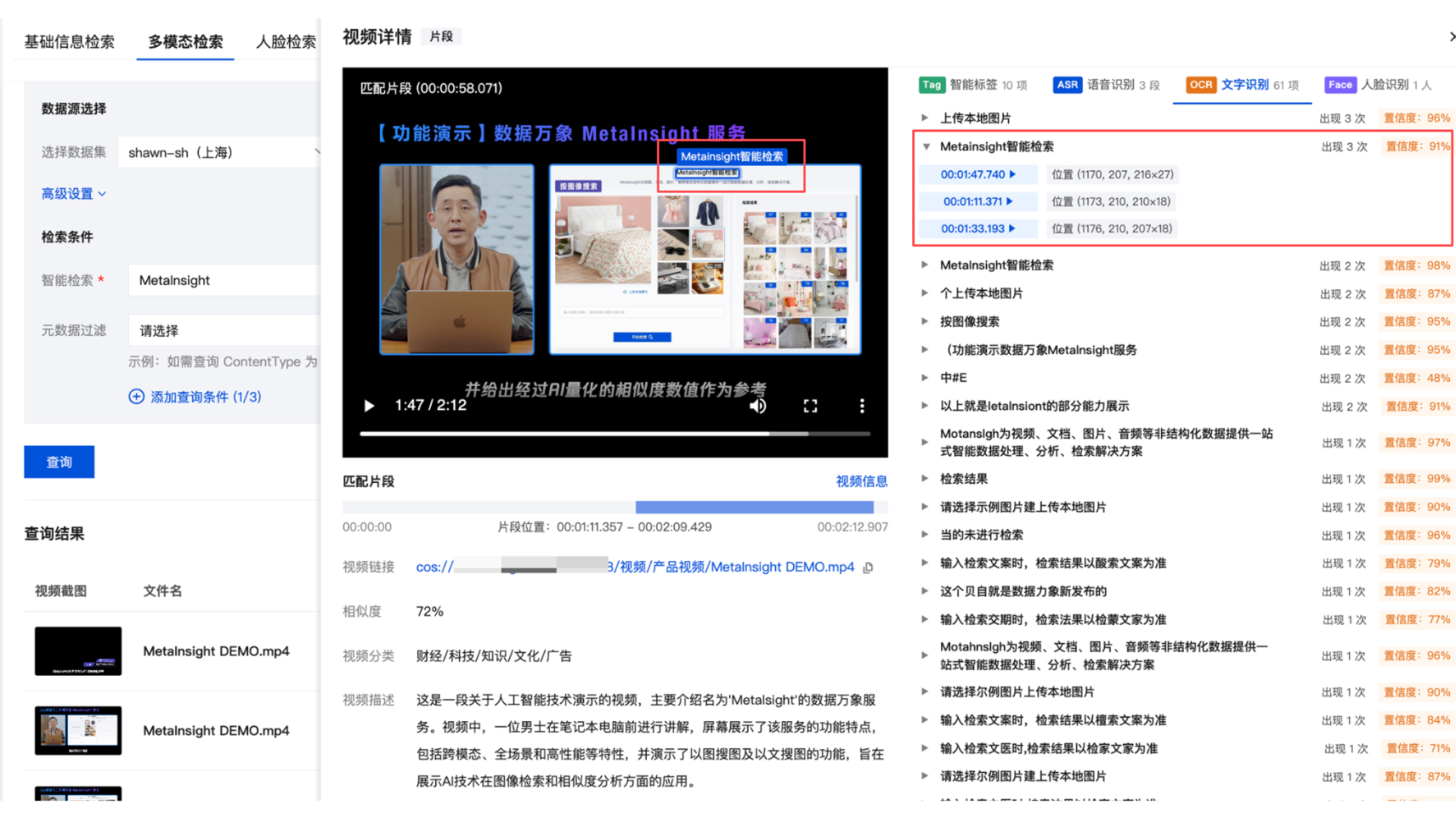Screen dimensions: 1456x819
Task: Expand the 上传本地图片 row with 96% confidence
Action: (924, 118)
